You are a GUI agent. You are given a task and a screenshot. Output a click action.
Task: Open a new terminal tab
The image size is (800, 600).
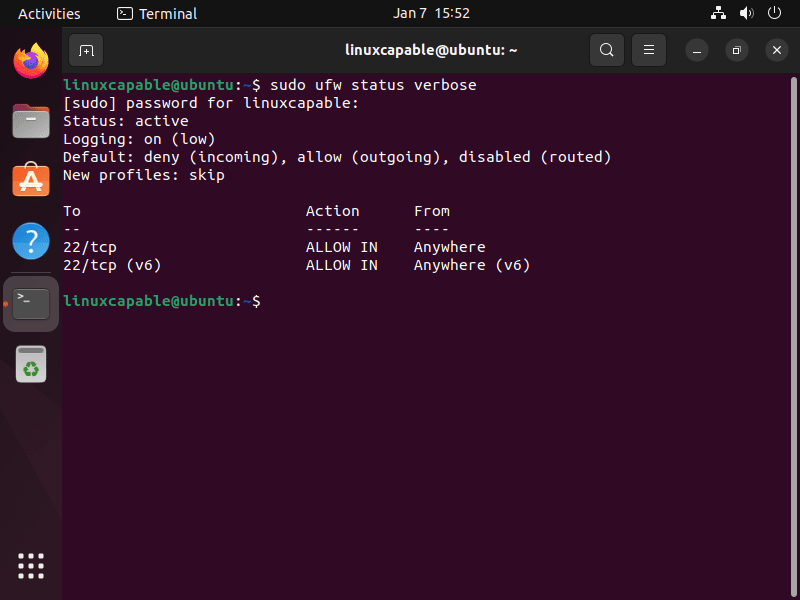pyautogui.click(x=85, y=49)
